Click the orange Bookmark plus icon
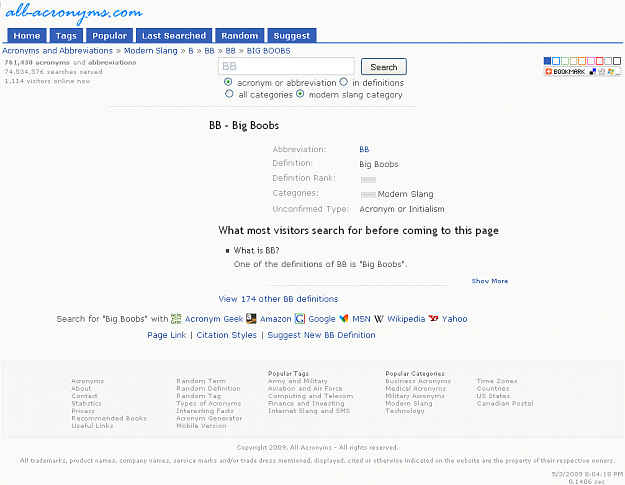 coord(548,71)
